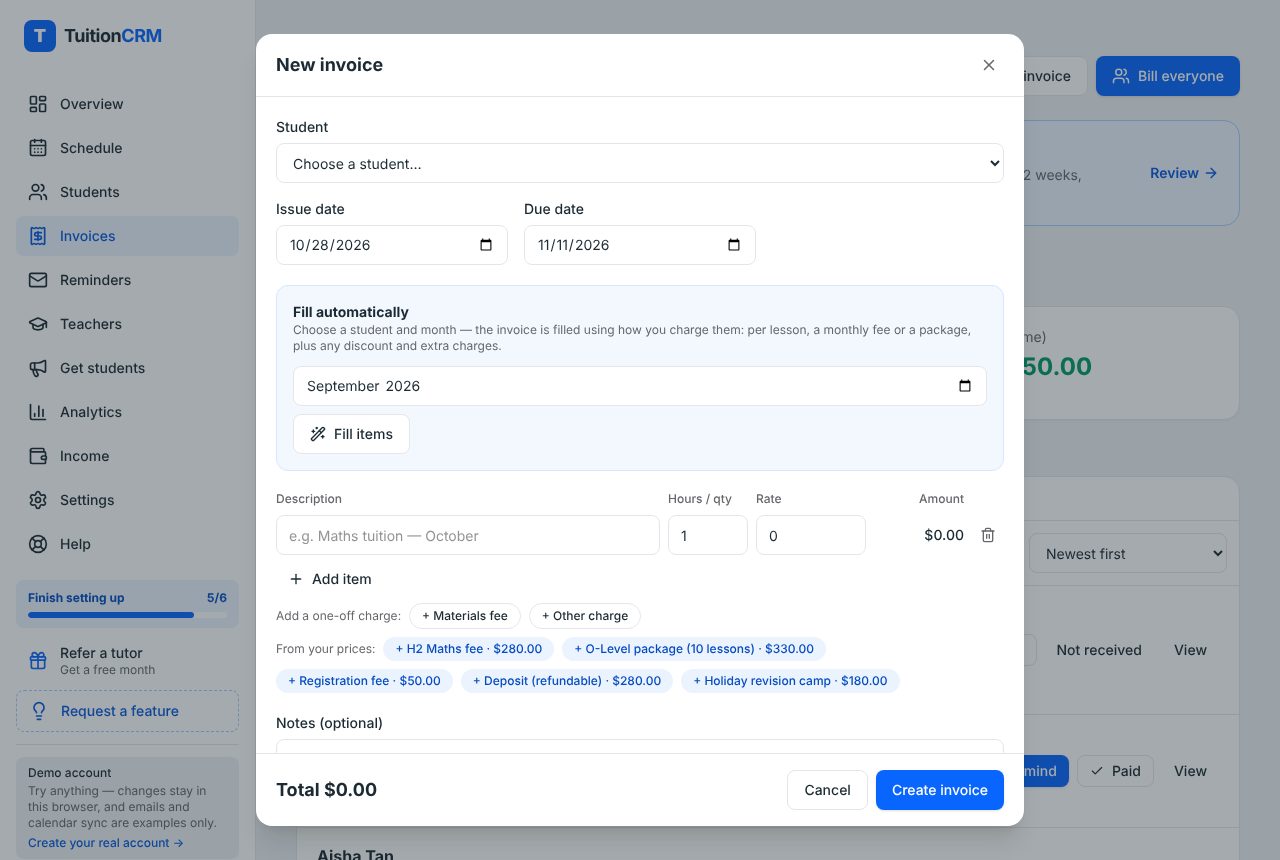Click the $0.00 line Amount value

click(x=944, y=535)
